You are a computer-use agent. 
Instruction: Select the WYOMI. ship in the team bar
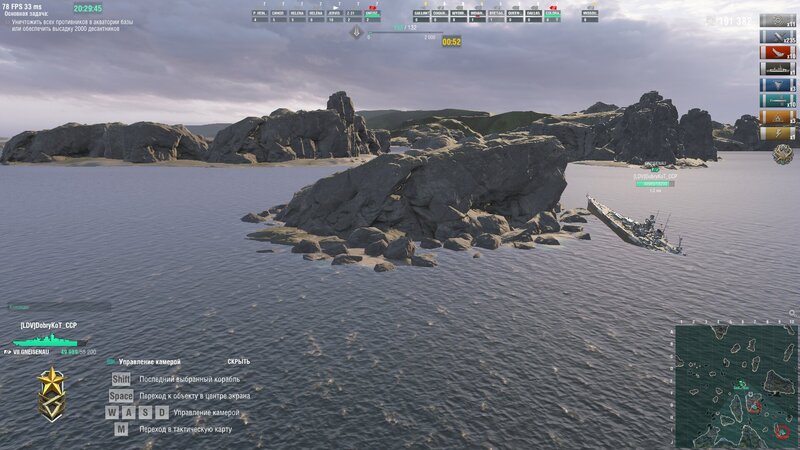coord(459,16)
